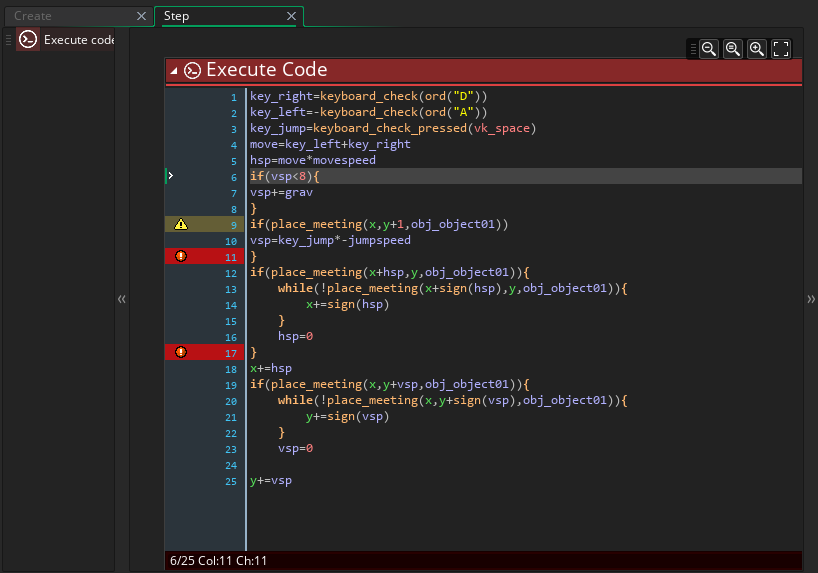The width and height of the screenshot is (818, 573).
Task: Click the x+=sign(hsp) line
Action: tap(347, 304)
